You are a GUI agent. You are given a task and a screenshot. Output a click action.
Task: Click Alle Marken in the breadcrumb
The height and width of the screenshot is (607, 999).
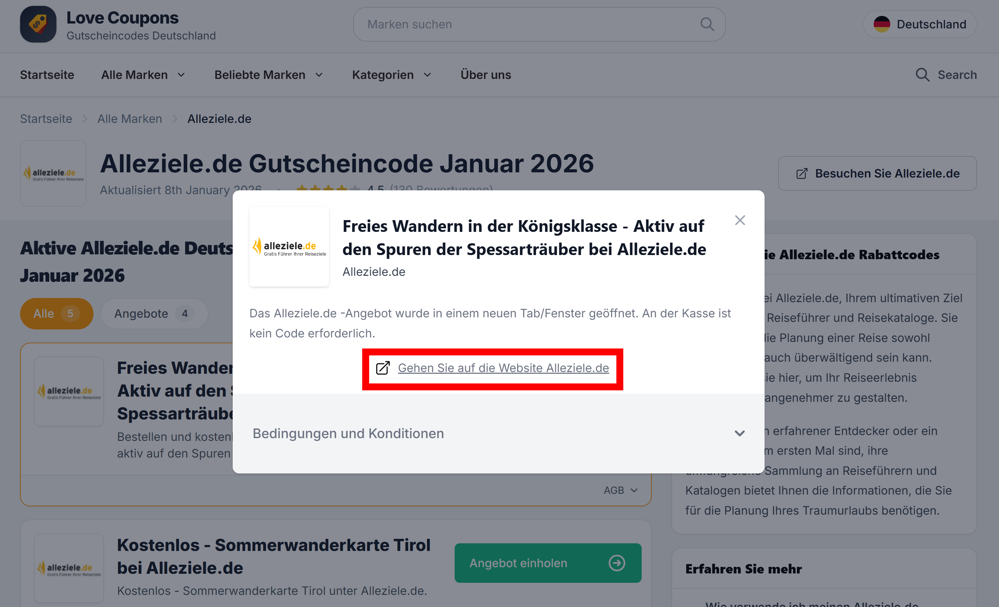pos(129,119)
